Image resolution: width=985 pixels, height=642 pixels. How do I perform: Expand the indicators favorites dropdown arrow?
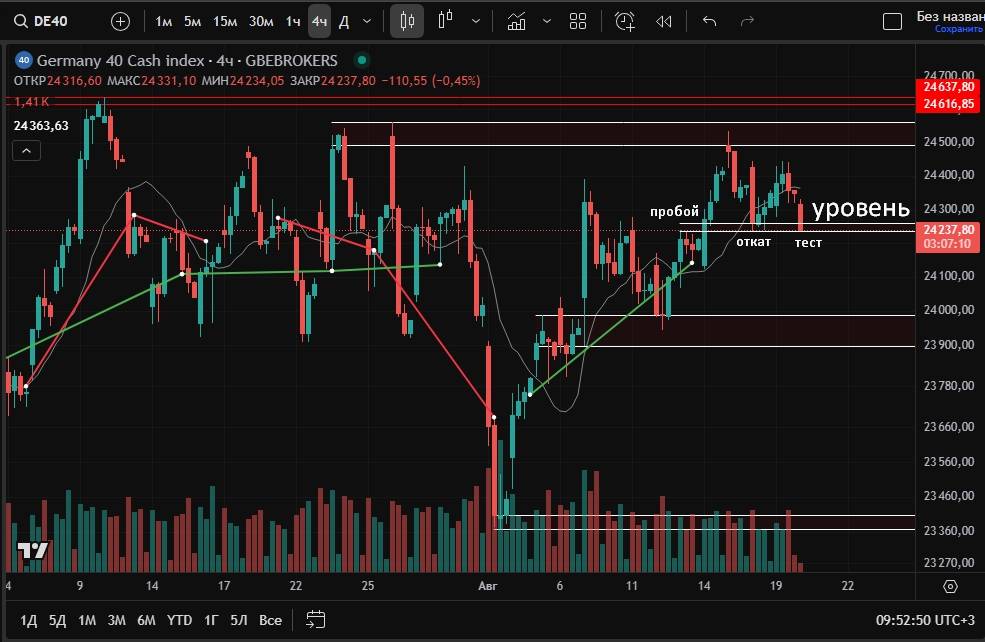pyautogui.click(x=545, y=21)
